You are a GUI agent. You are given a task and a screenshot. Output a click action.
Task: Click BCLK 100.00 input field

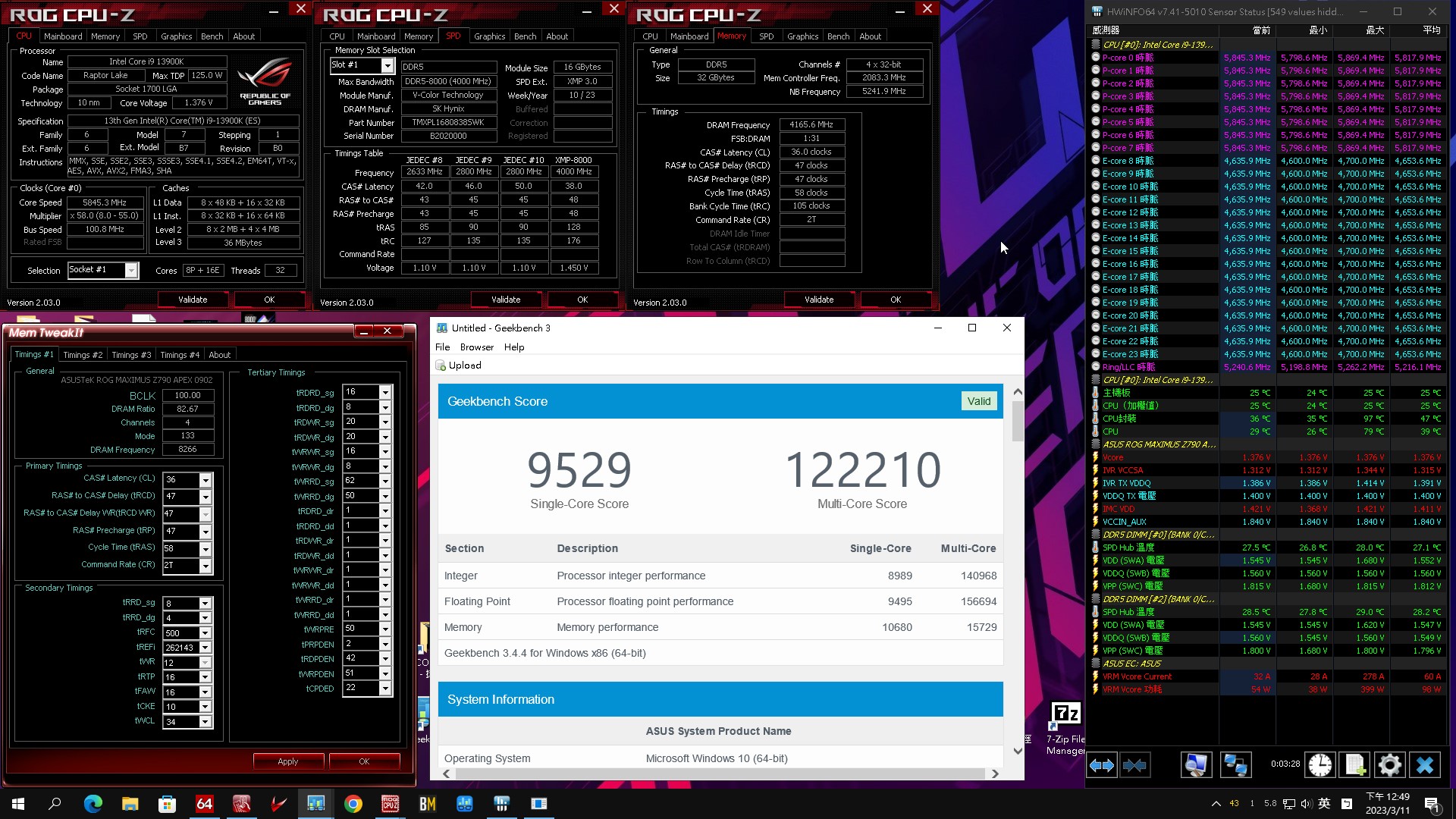(x=187, y=395)
